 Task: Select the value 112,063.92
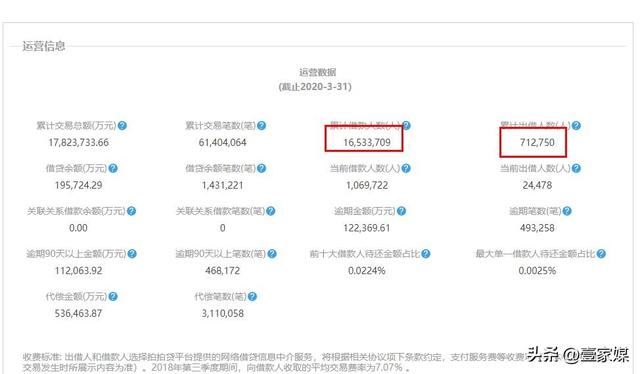(x=78, y=271)
